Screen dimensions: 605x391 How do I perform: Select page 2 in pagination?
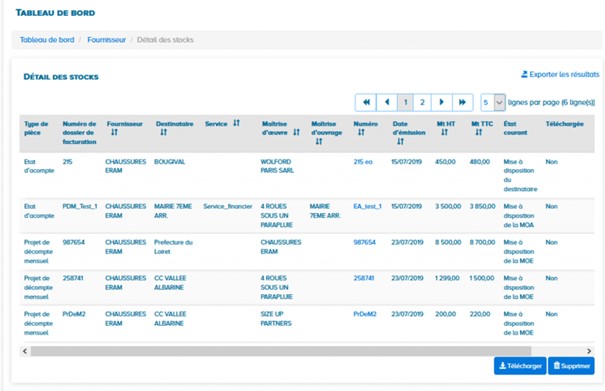422,102
